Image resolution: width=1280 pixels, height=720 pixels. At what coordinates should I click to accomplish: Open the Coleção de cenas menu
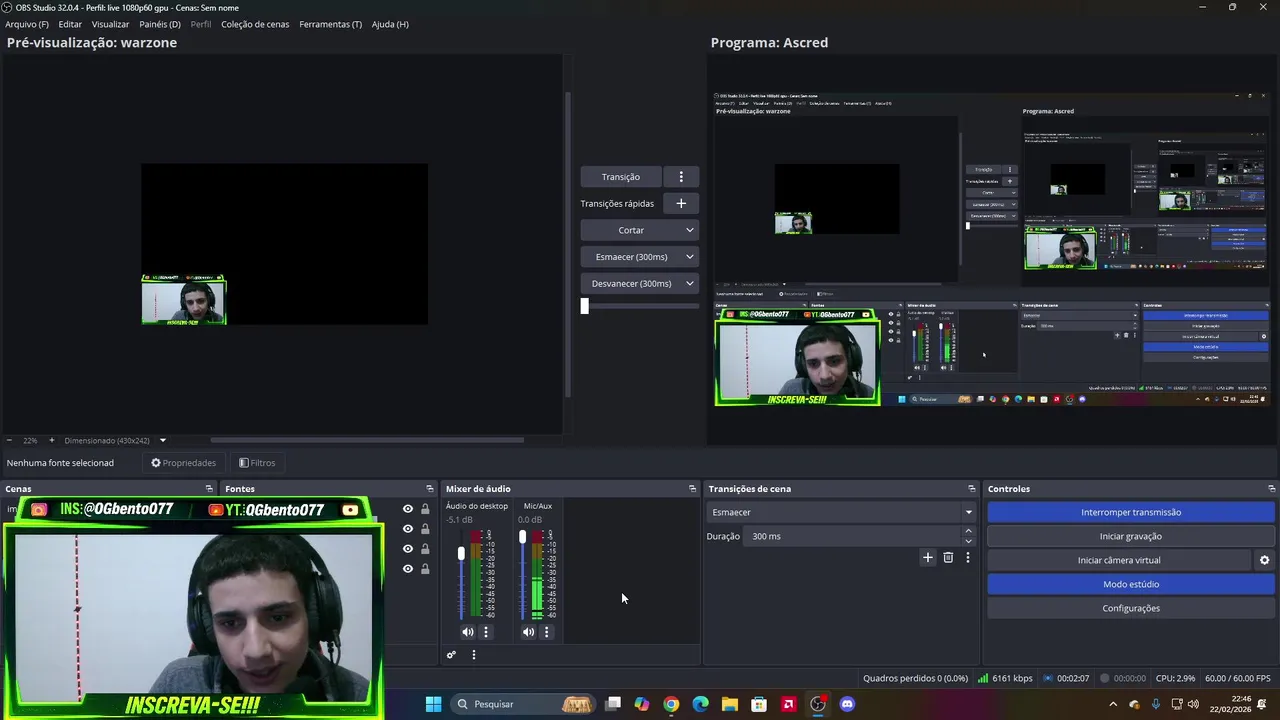pos(255,24)
